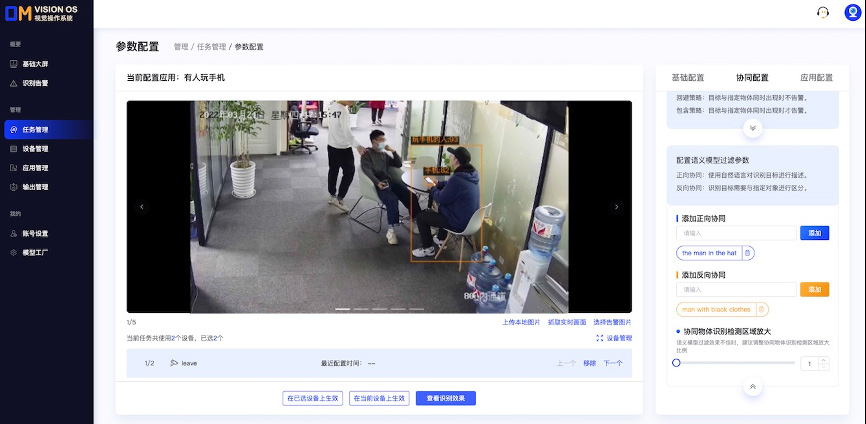Open the user avatar menu
Viewport: 866px width, 424px height.
852,12
